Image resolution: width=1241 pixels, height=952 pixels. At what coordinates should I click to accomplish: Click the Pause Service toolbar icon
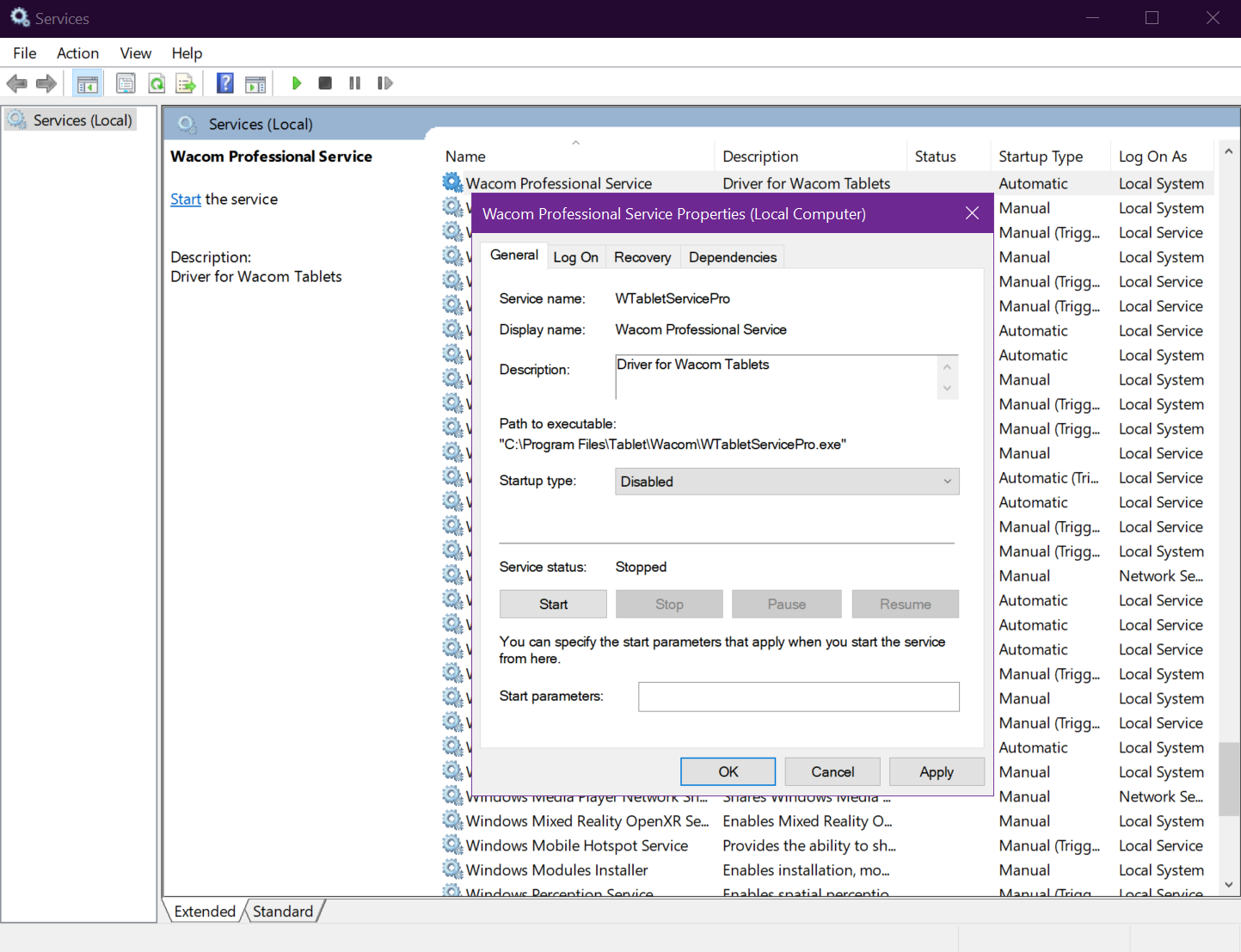click(354, 83)
